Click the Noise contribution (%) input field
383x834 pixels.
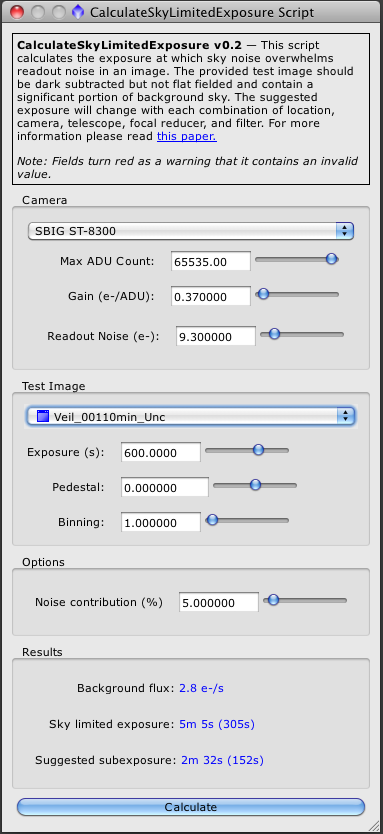pyautogui.click(x=219, y=603)
